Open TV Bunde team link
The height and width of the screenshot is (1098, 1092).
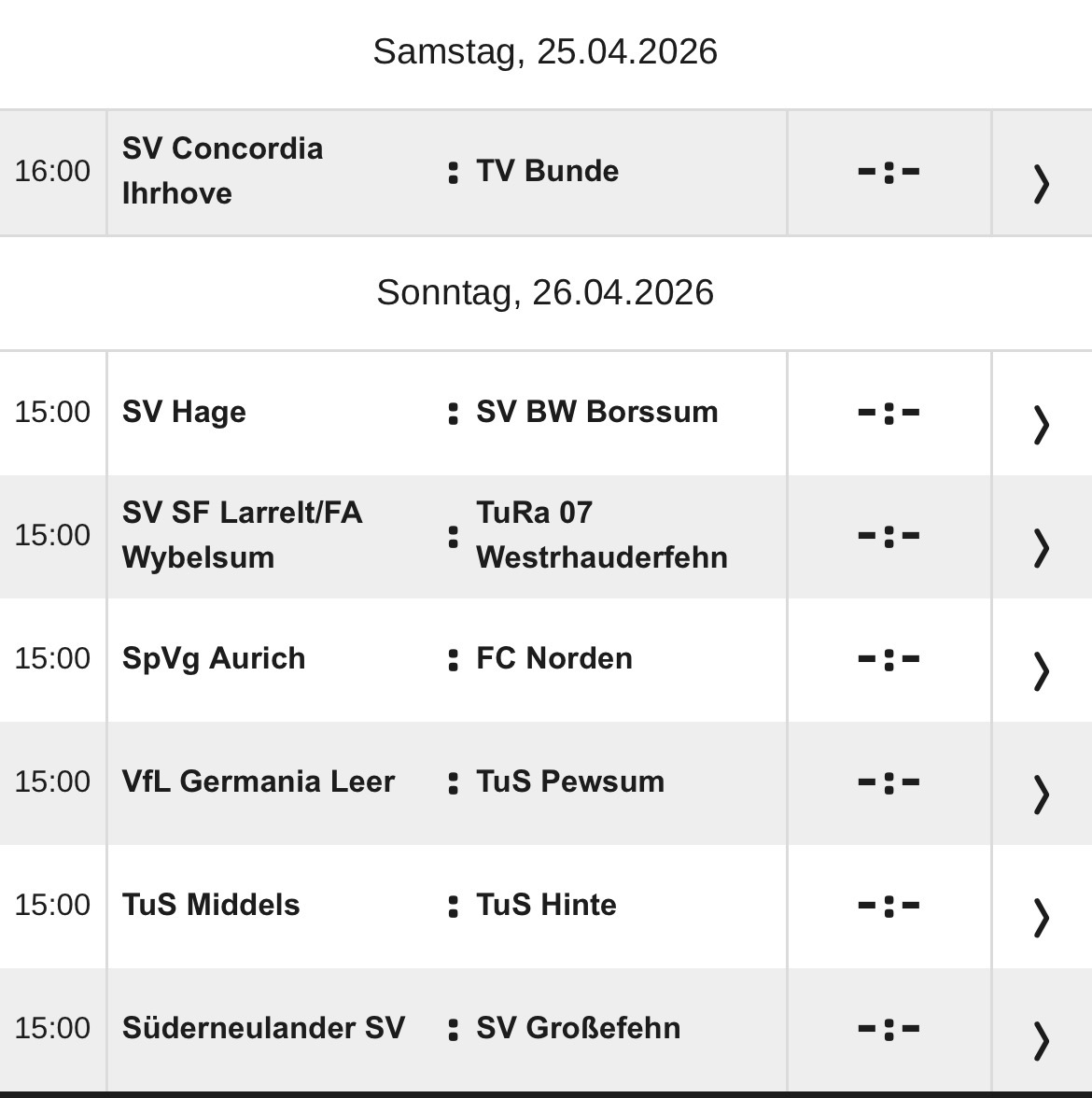pyautogui.click(x=547, y=171)
